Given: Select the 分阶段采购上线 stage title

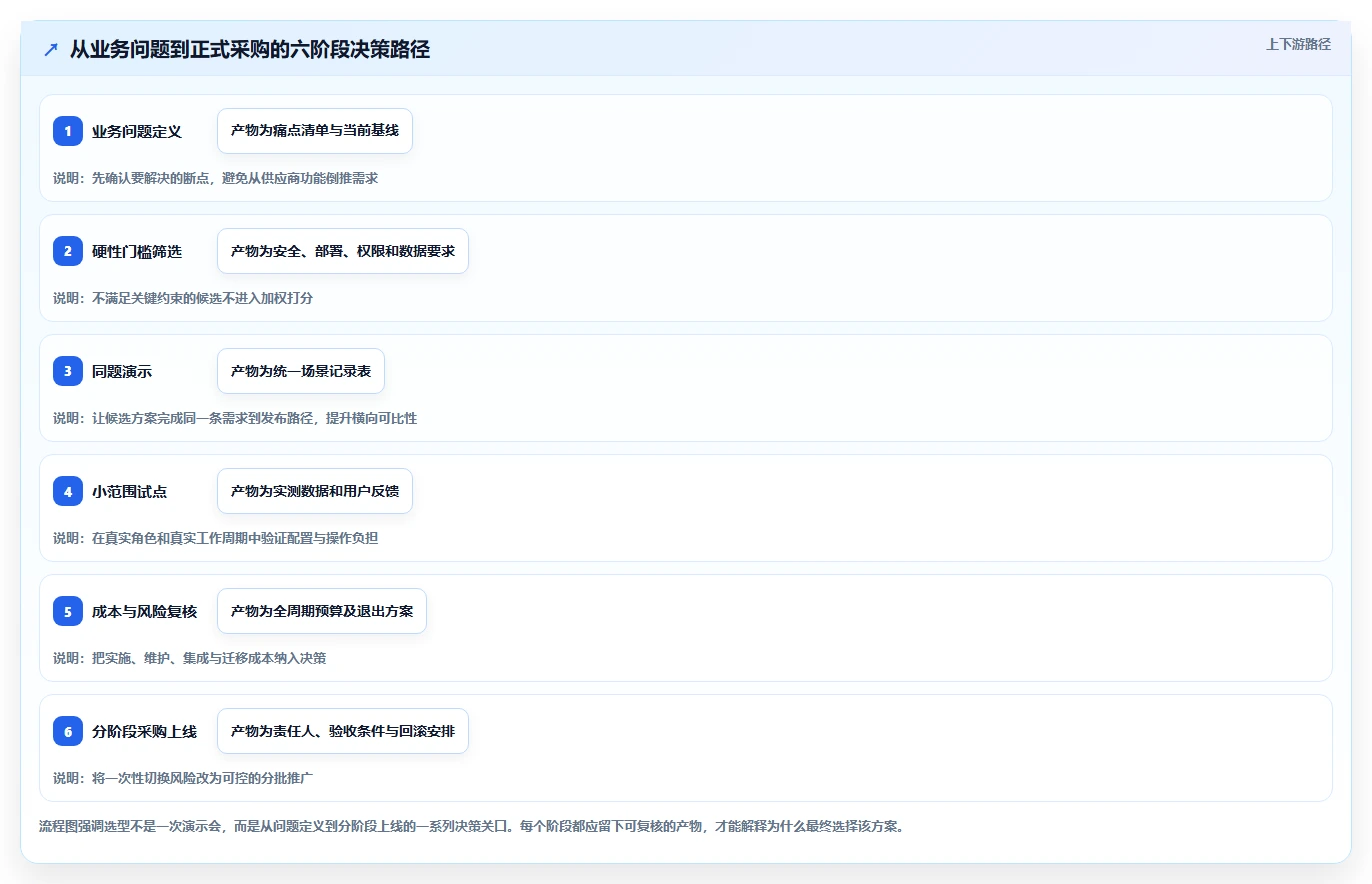Looking at the screenshot, I should click(x=145, y=731).
